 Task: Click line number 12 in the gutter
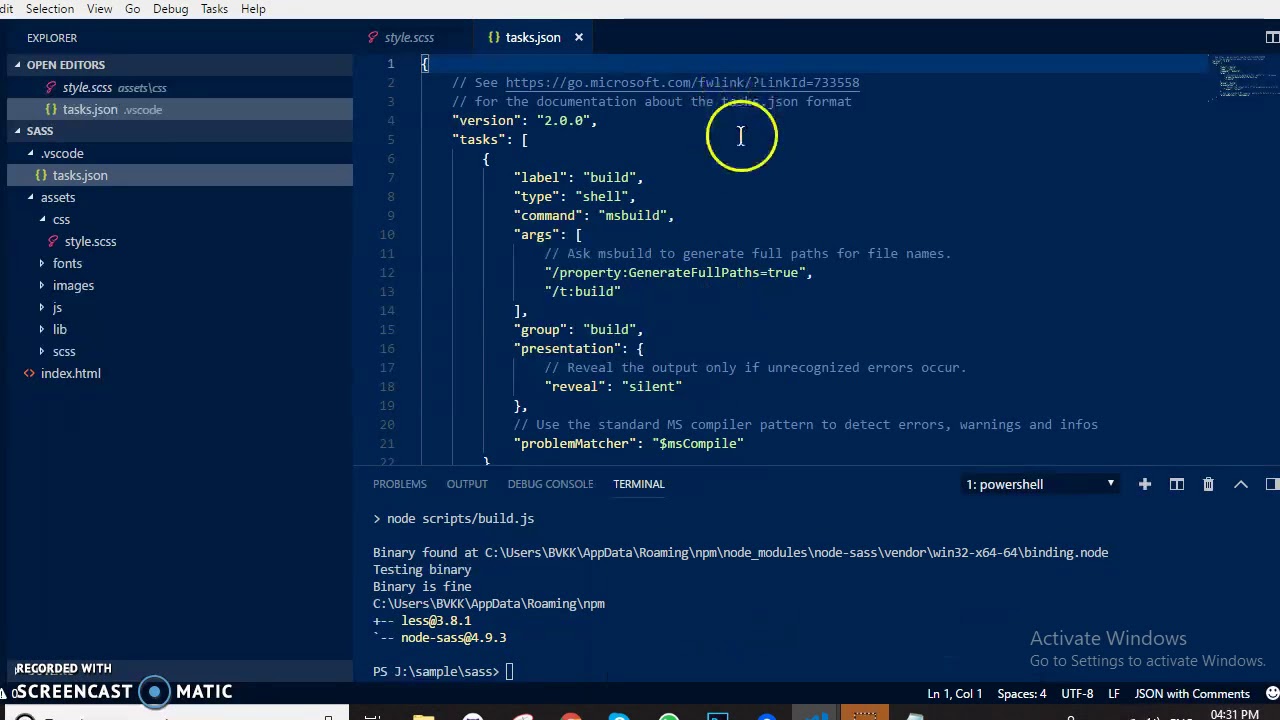click(387, 272)
